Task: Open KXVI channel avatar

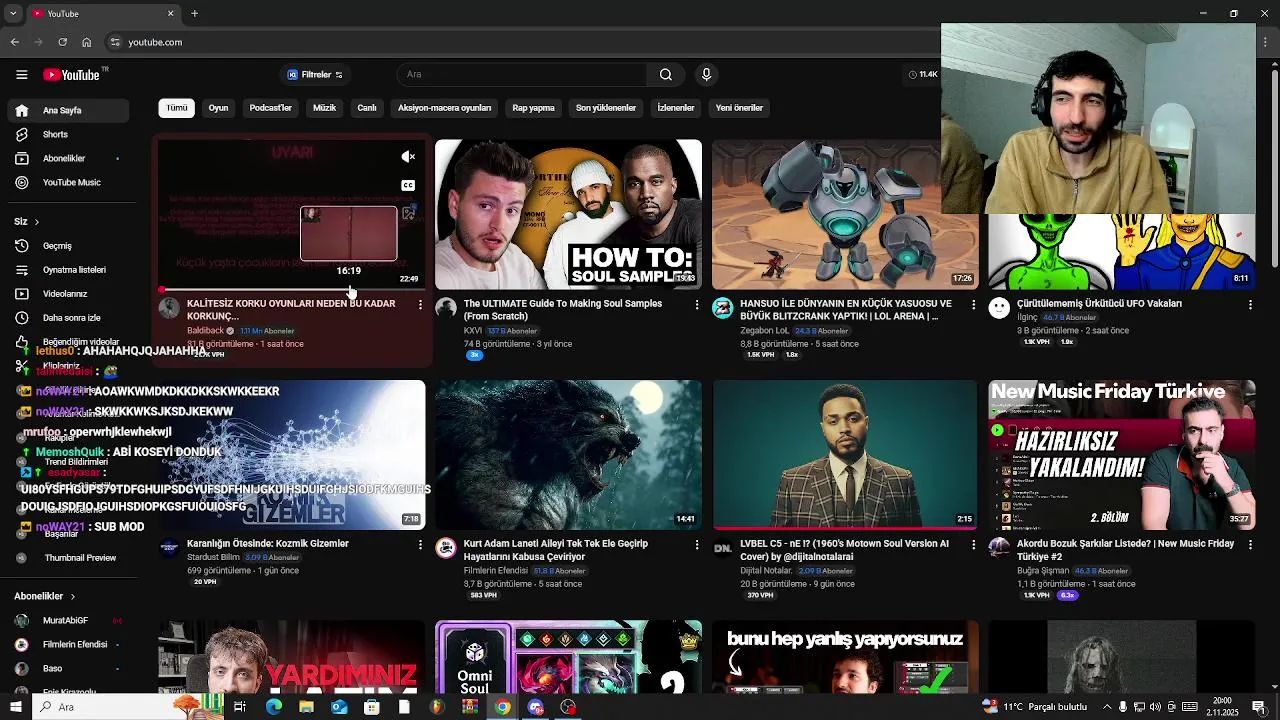Action: 446,308
